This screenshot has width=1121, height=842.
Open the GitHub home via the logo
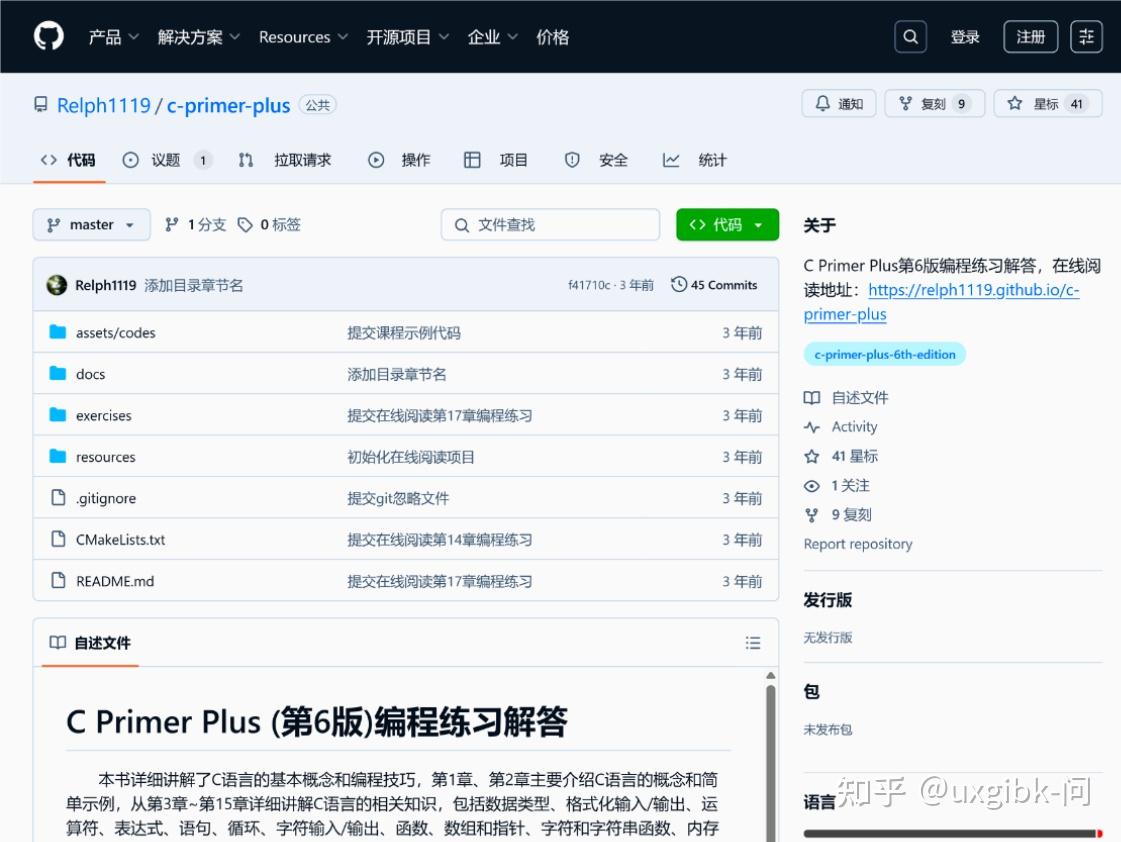tap(47, 36)
